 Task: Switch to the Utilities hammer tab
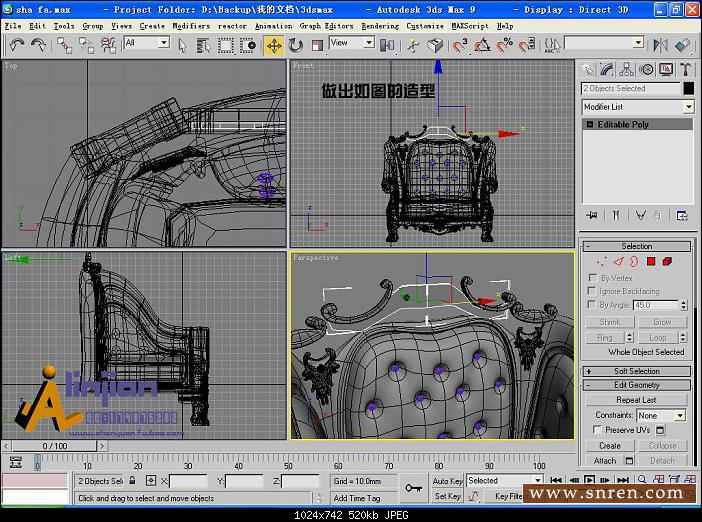point(685,69)
